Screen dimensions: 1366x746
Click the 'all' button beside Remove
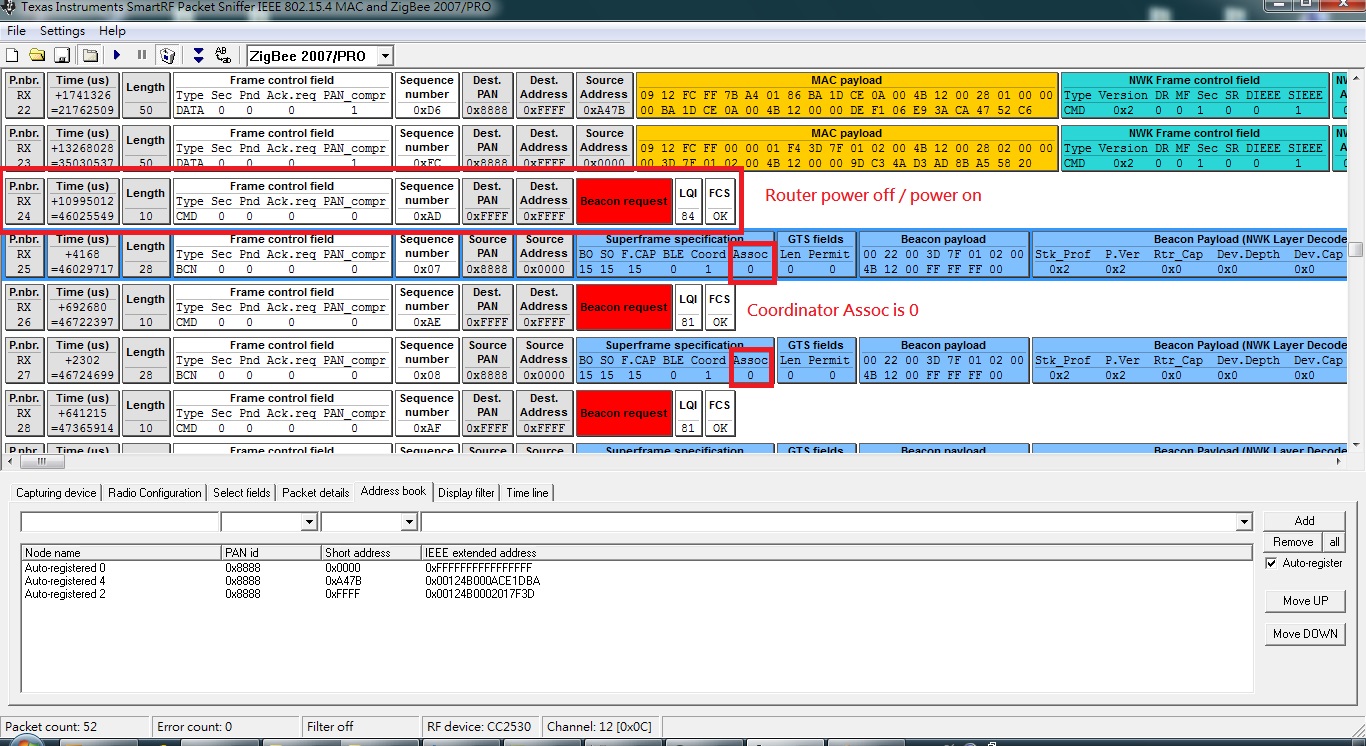click(x=1334, y=542)
